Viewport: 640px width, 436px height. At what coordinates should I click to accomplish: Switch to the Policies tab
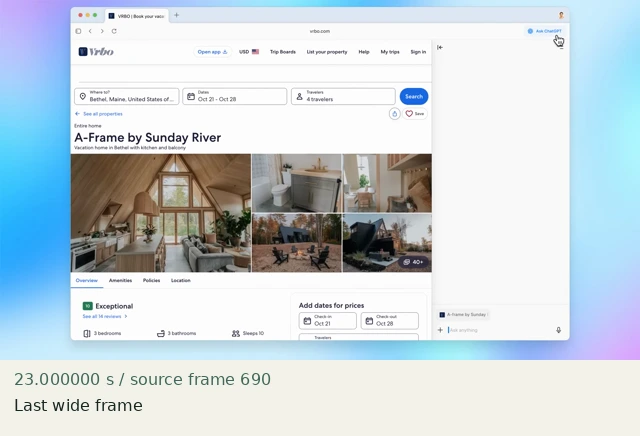[x=151, y=280]
